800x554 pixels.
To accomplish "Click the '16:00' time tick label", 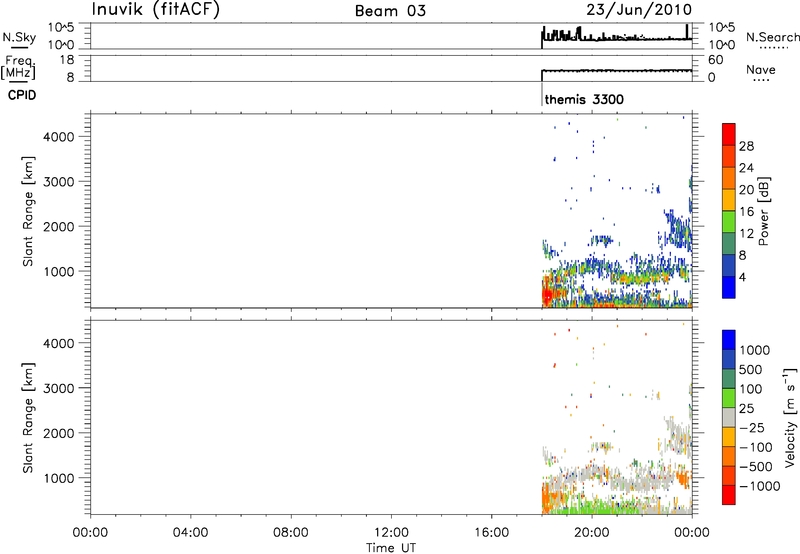I will pos(491,533).
